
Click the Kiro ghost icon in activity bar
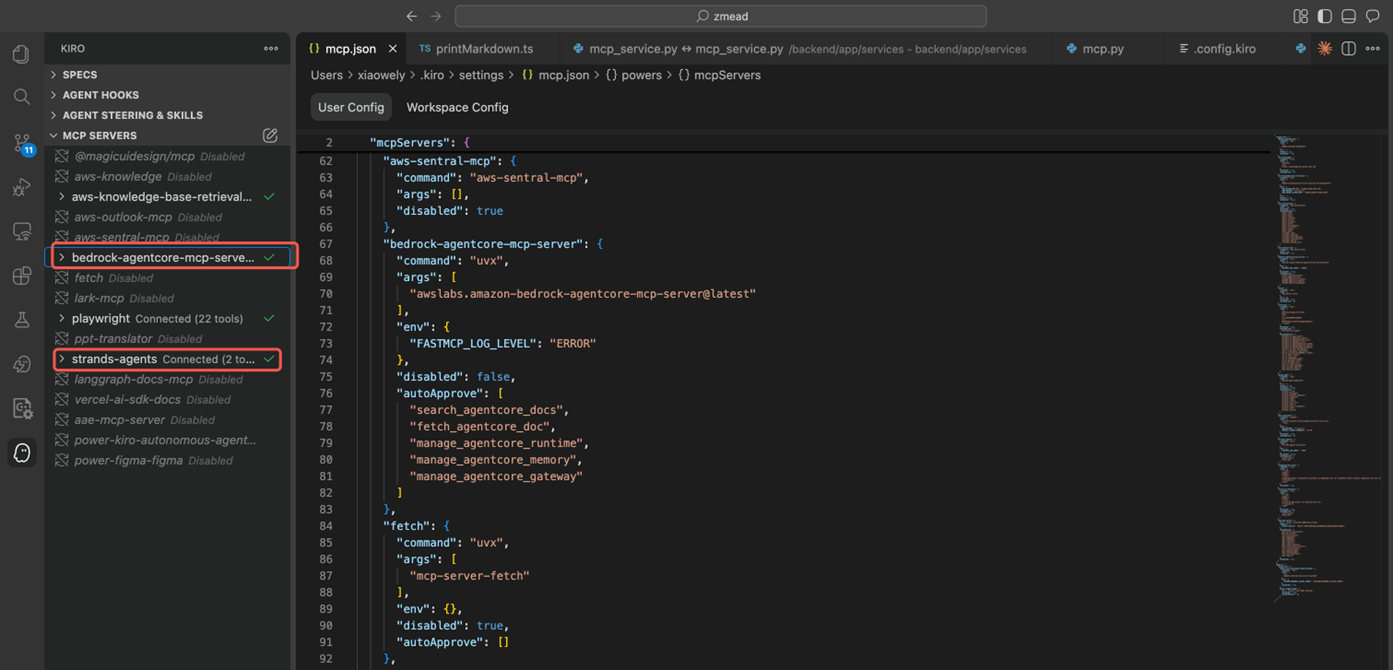tap(22, 453)
